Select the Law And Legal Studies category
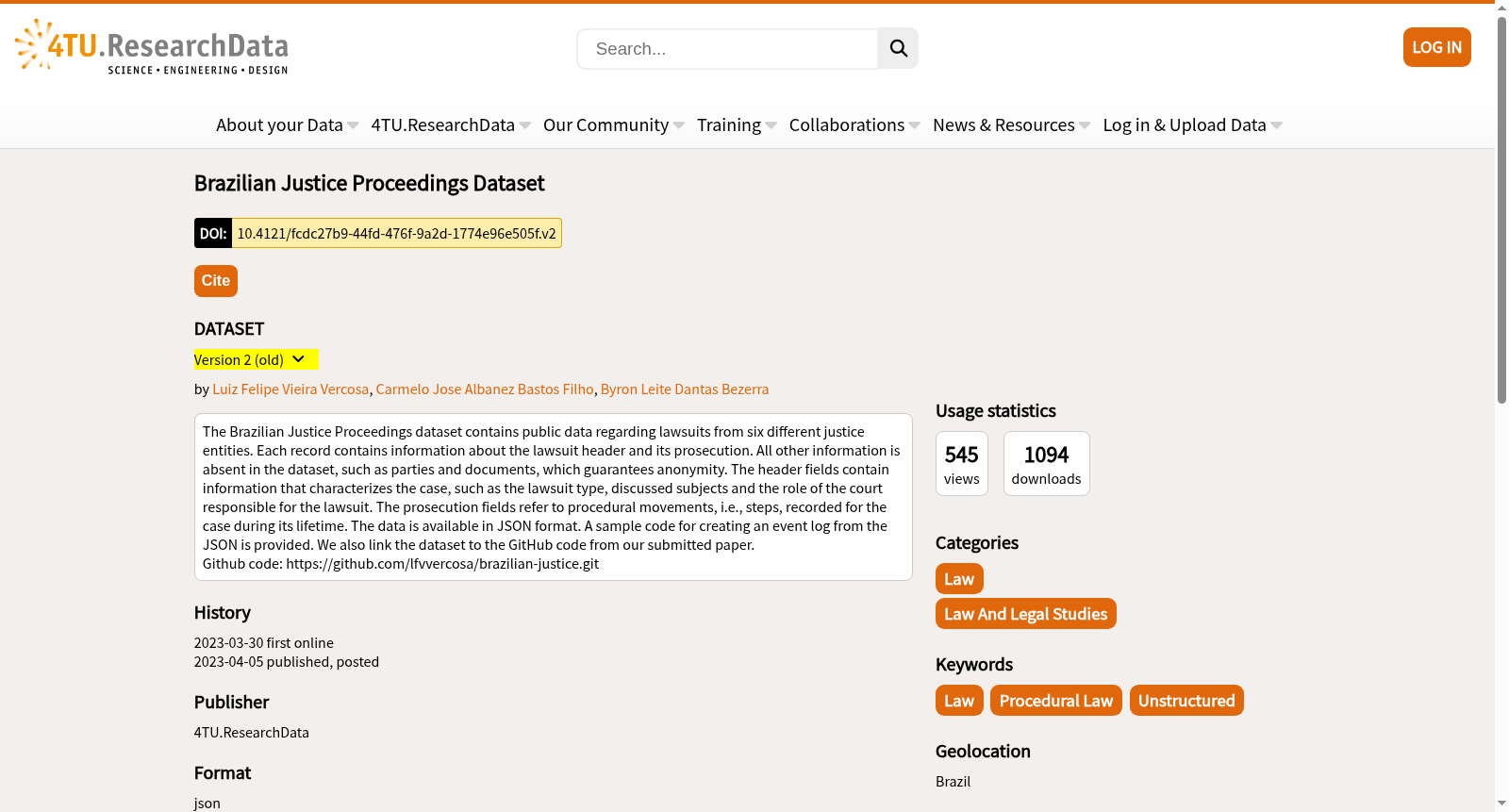The width and height of the screenshot is (1509, 812). pyautogui.click(x=1026, y=614)
